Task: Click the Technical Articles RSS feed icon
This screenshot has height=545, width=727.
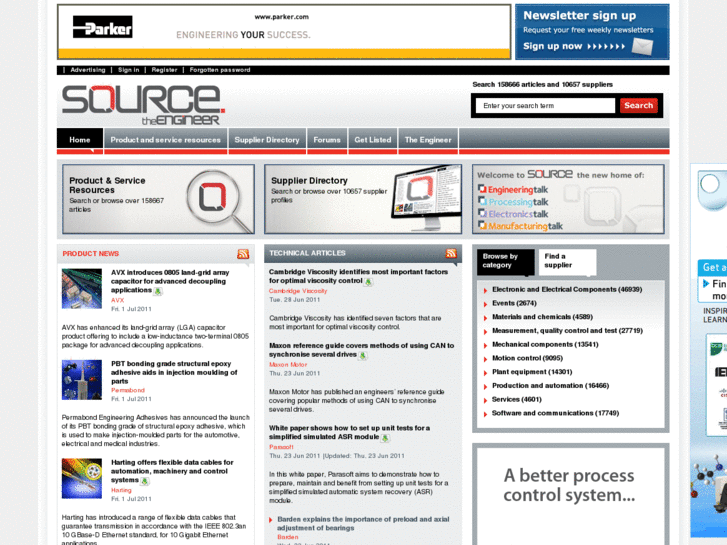Action: coord(451,253)
